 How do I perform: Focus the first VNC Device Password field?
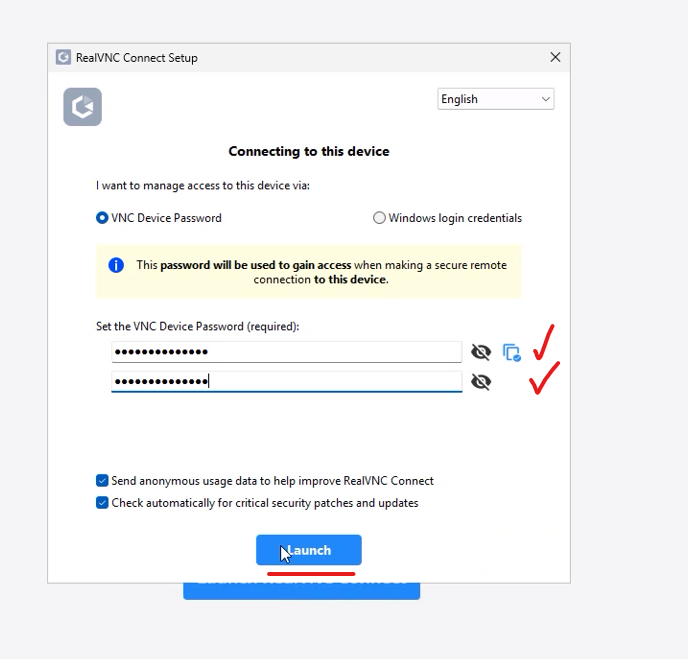point(287,352)
